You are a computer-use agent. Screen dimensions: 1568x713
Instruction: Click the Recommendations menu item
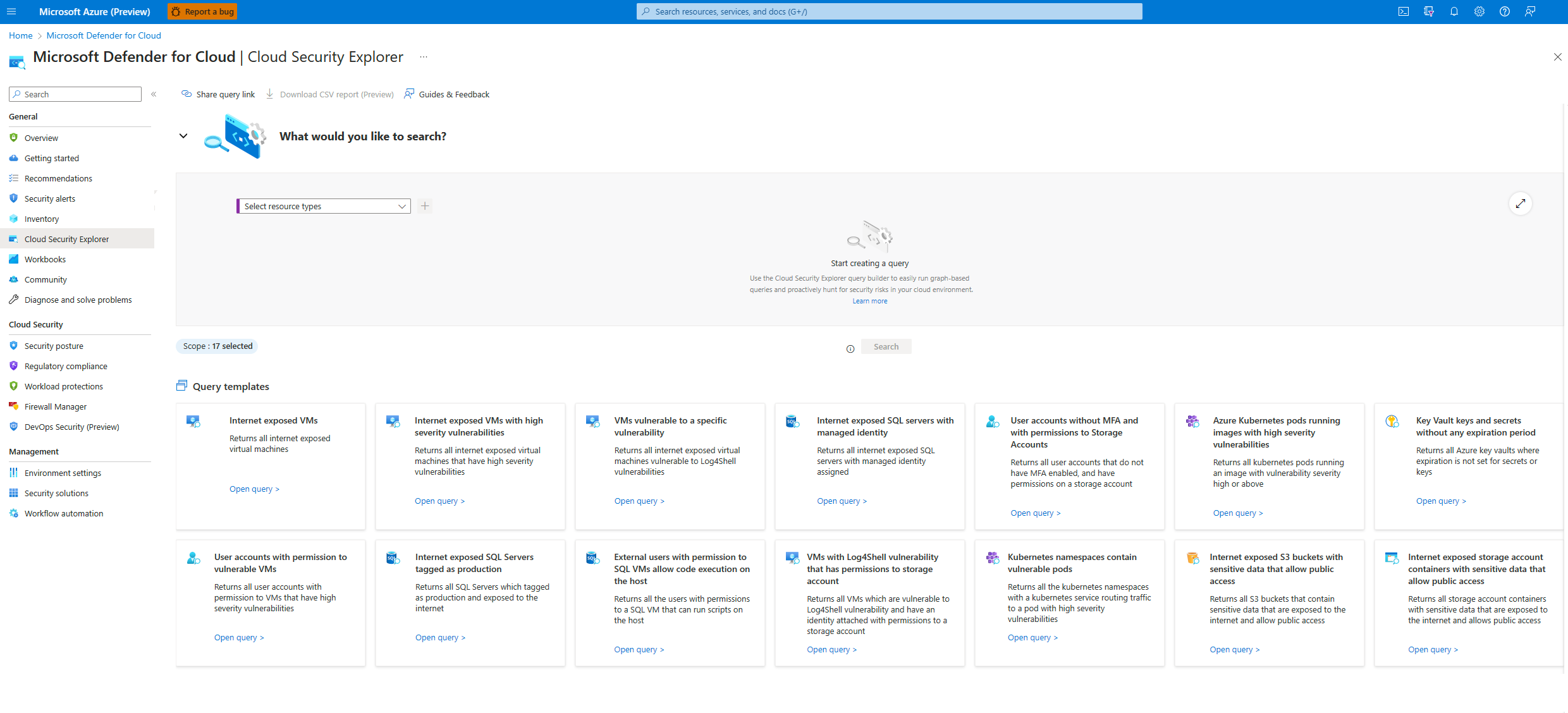[x=57, y=178]
